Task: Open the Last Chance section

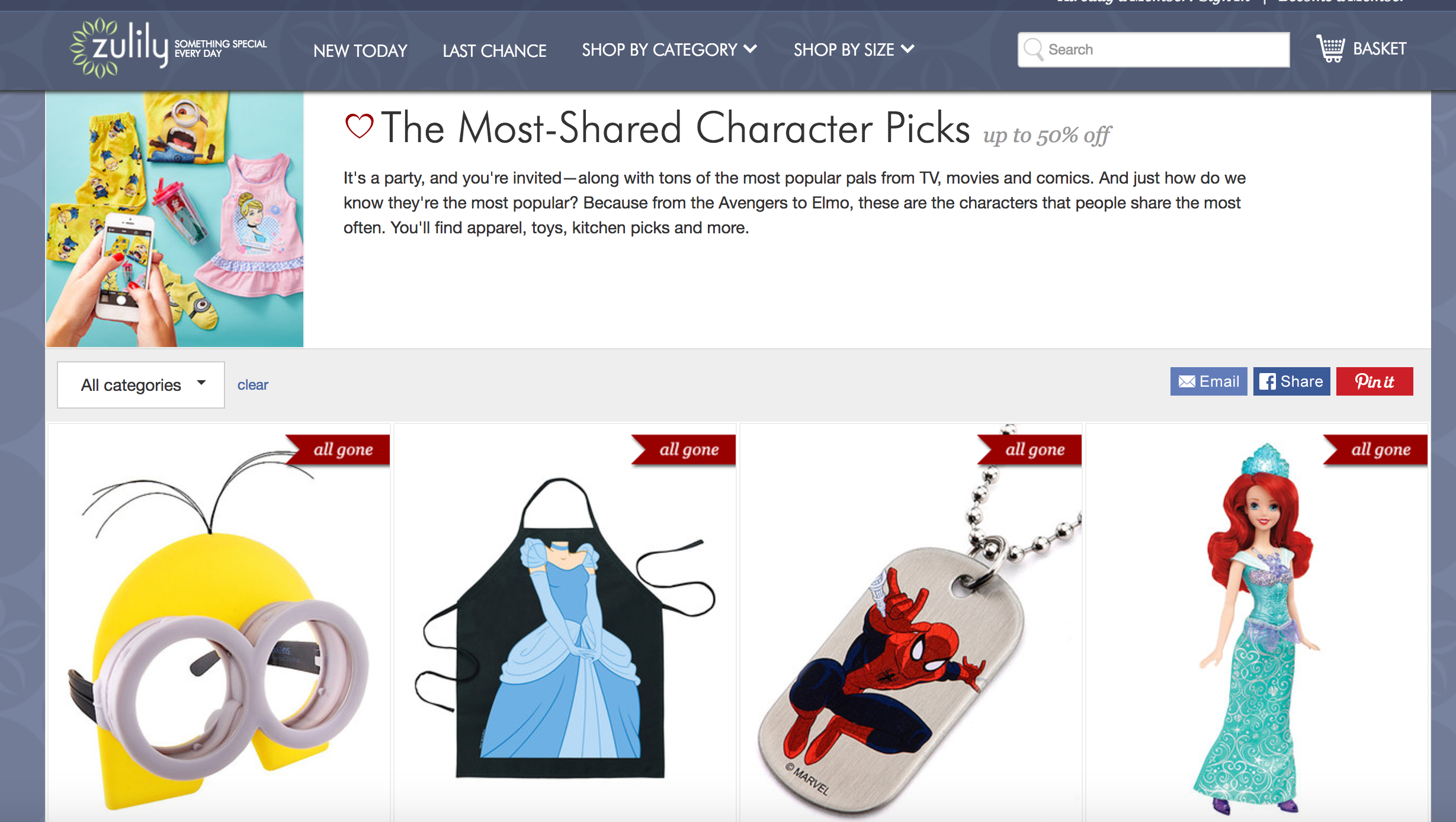Action: (495, 50)
